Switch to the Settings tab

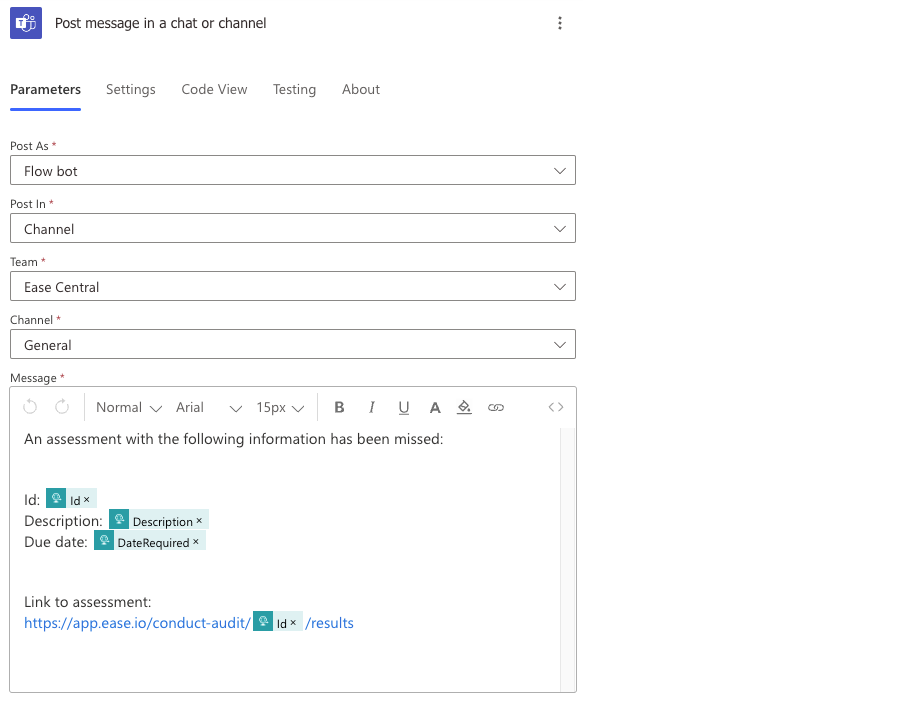point(131,89)
